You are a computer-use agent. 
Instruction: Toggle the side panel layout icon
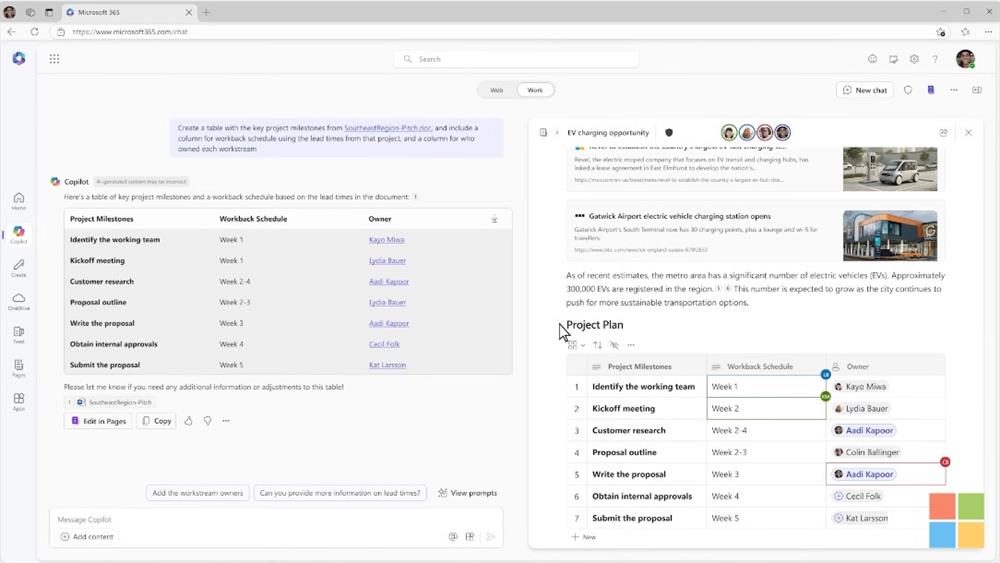(976, 90)
